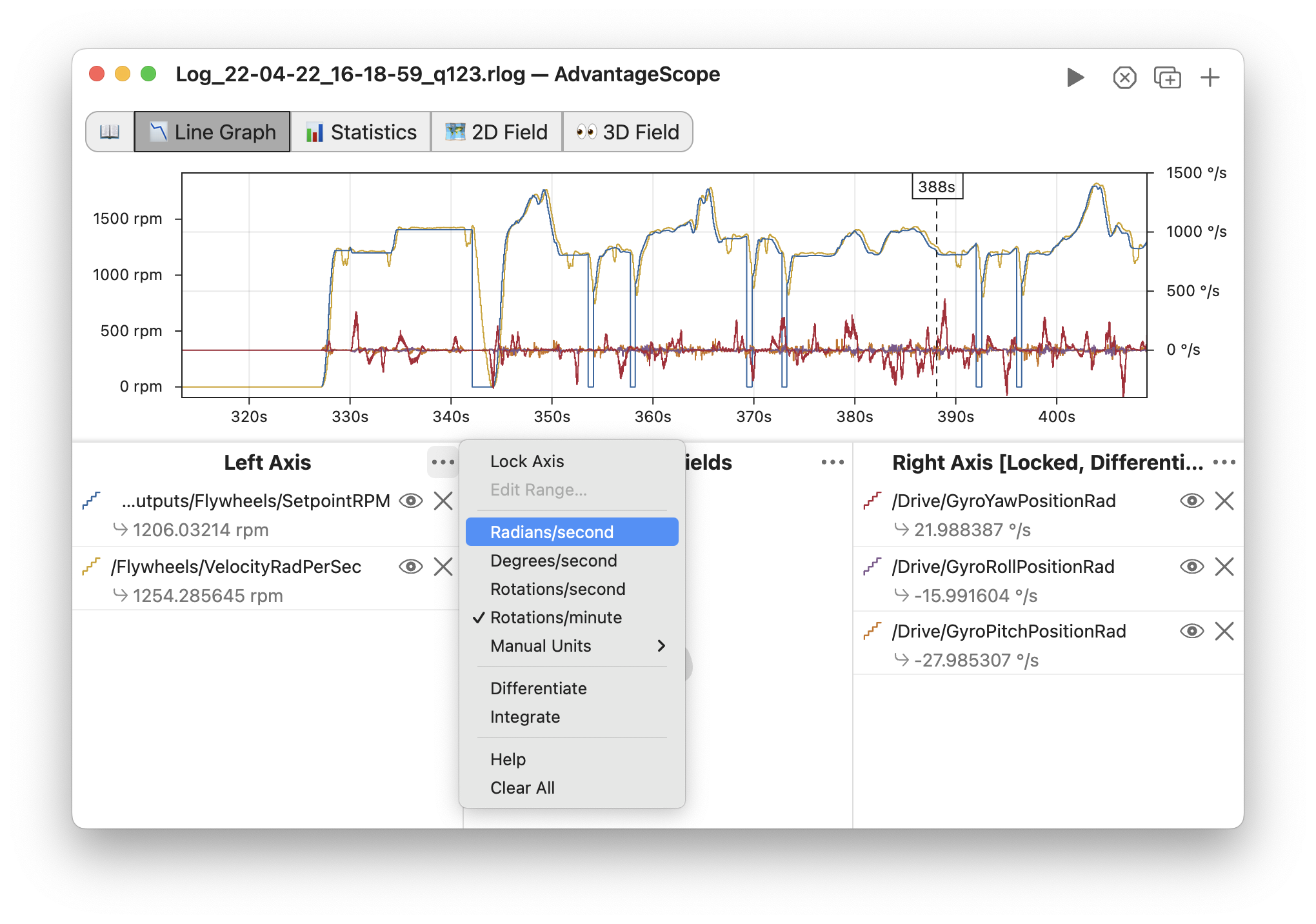This screenshot has width=1316, height=924.
Task: Click the Right Axis header title
Action: click(1048, 462)
